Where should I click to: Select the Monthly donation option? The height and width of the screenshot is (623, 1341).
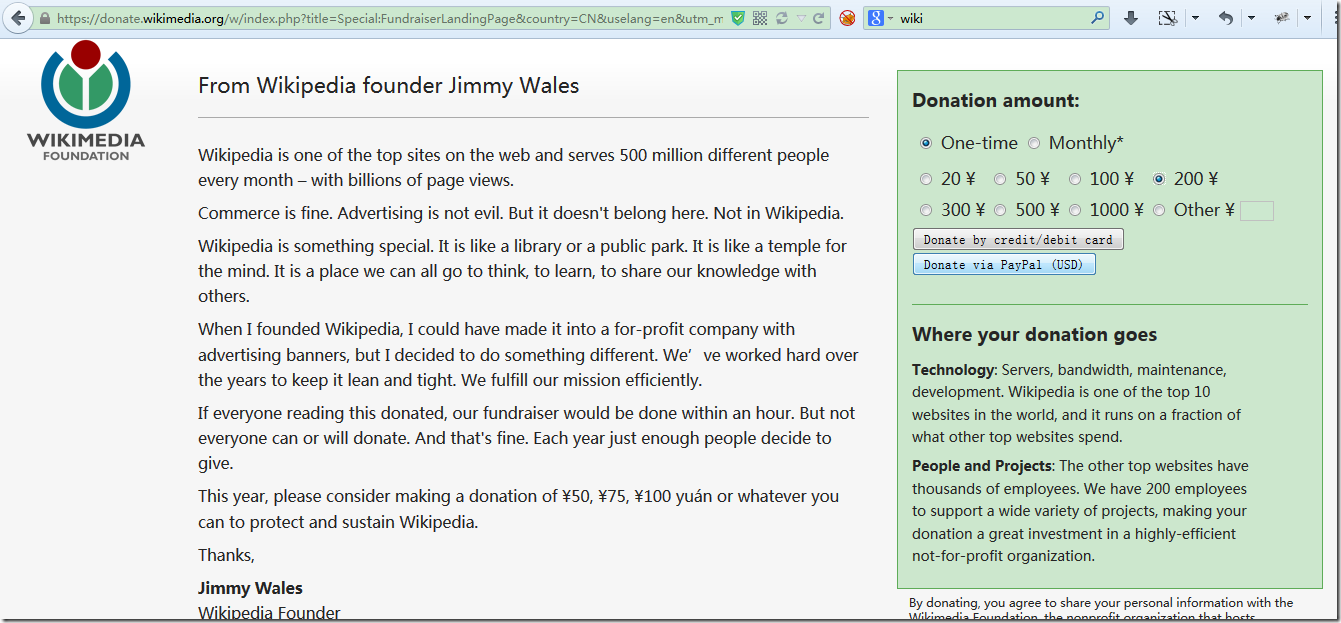1034,143
